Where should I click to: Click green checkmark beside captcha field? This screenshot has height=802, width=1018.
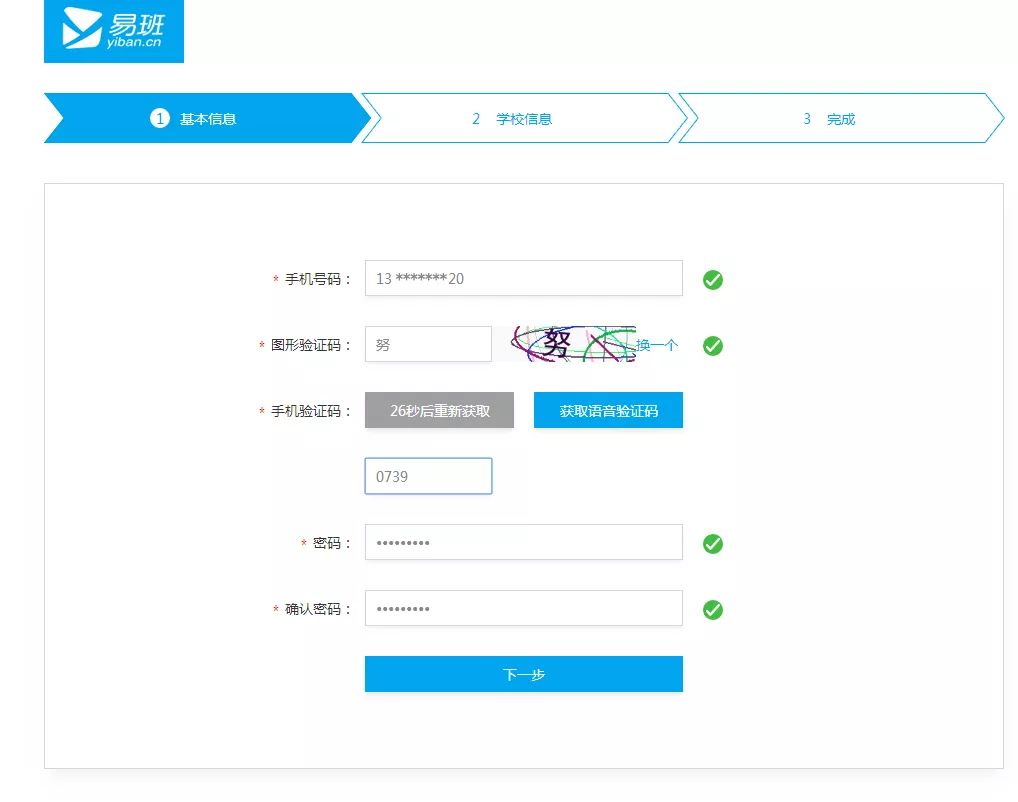point(712,346)
